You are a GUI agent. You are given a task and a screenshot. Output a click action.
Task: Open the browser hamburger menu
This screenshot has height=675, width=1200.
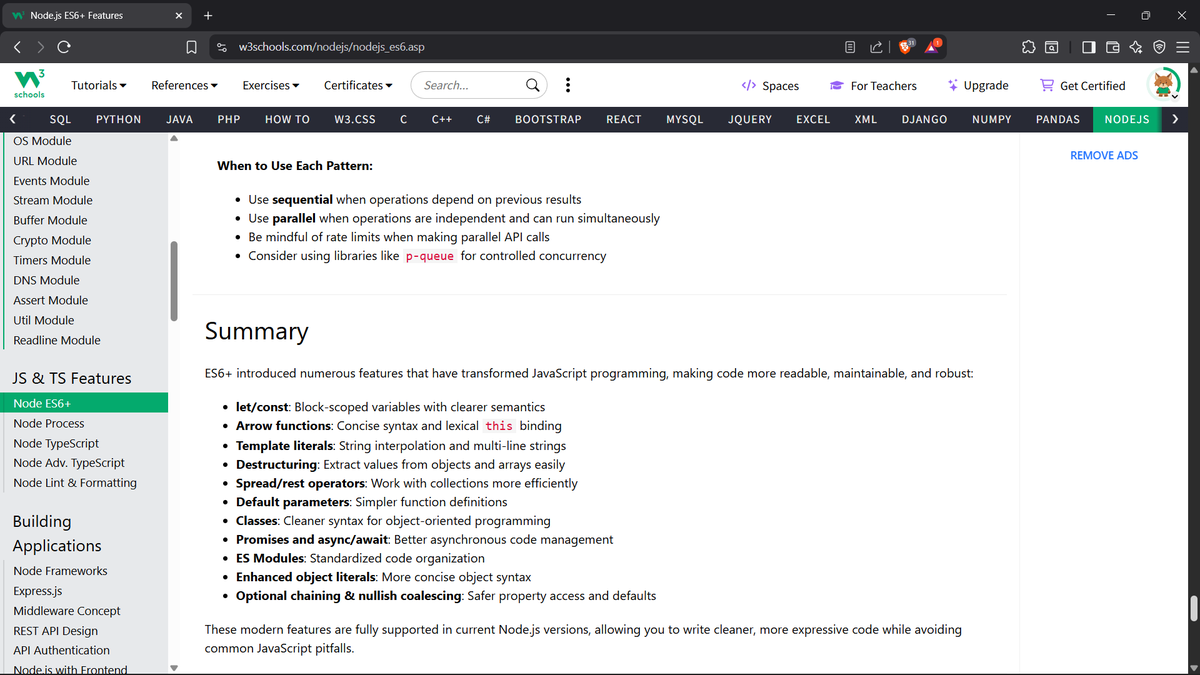coord(1182,46)
